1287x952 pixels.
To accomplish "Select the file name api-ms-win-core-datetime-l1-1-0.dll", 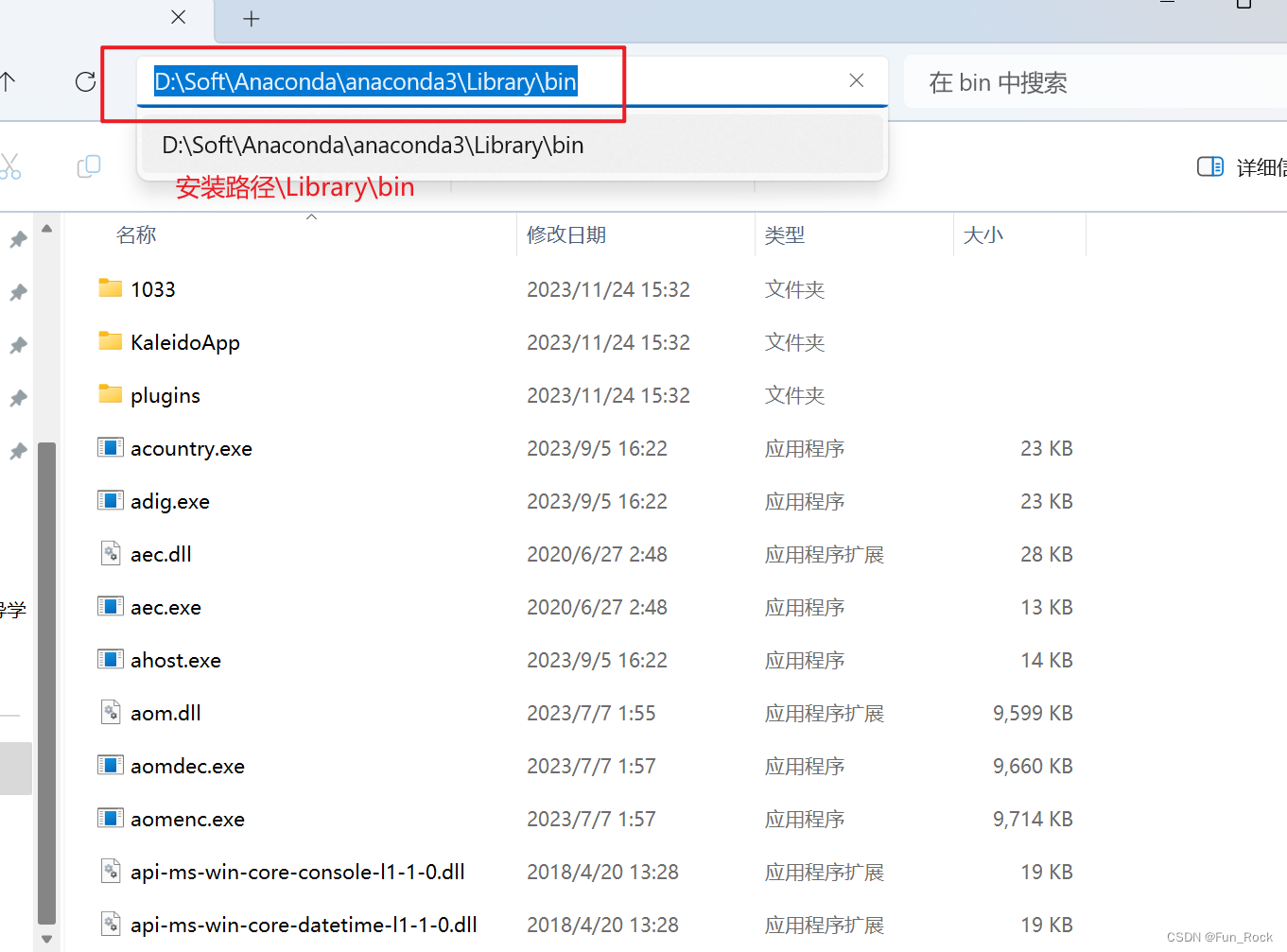I will (x=304, y=925).
